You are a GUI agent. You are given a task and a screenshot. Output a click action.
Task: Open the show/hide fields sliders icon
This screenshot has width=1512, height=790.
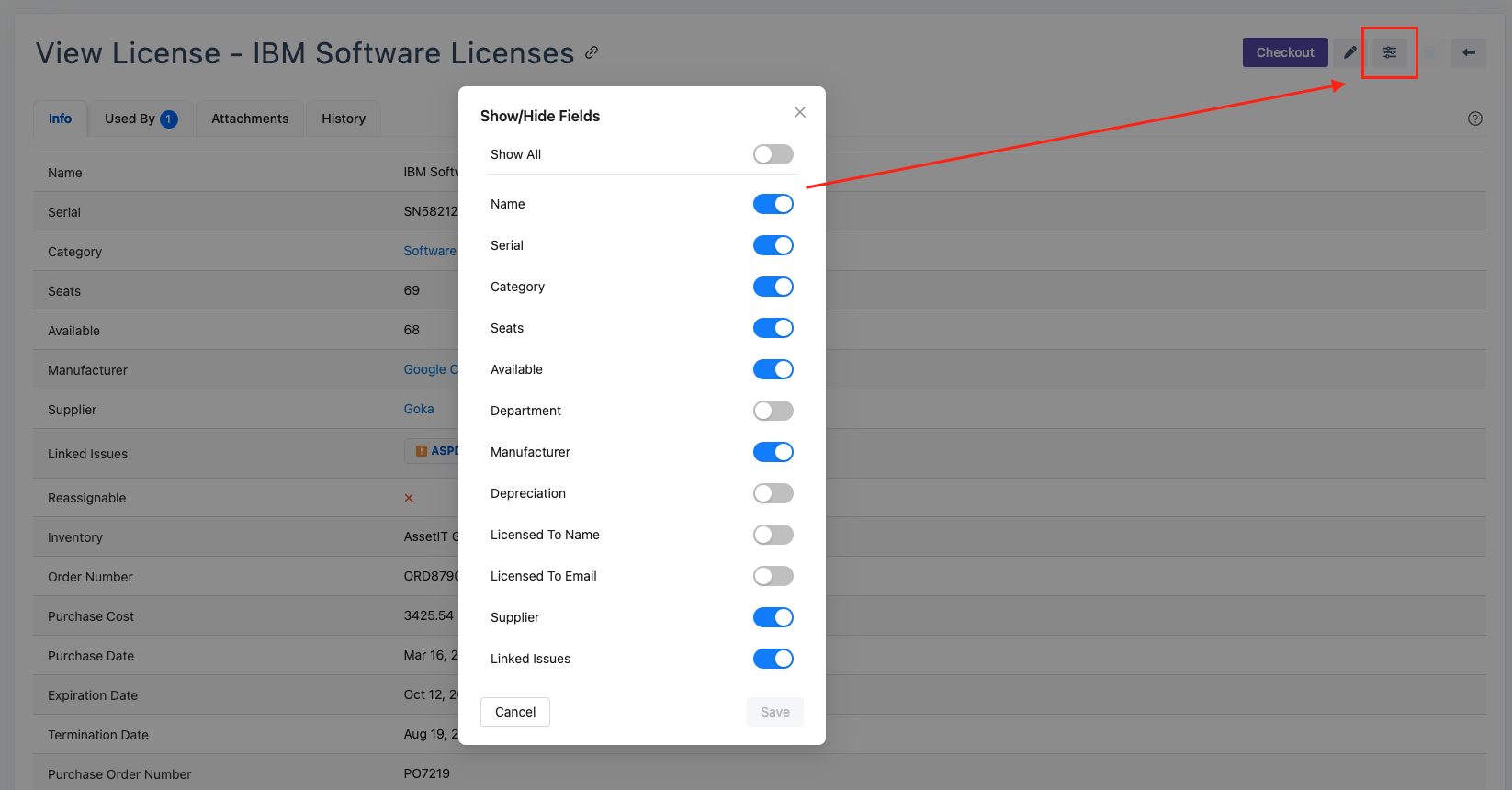coord(1389,52)
